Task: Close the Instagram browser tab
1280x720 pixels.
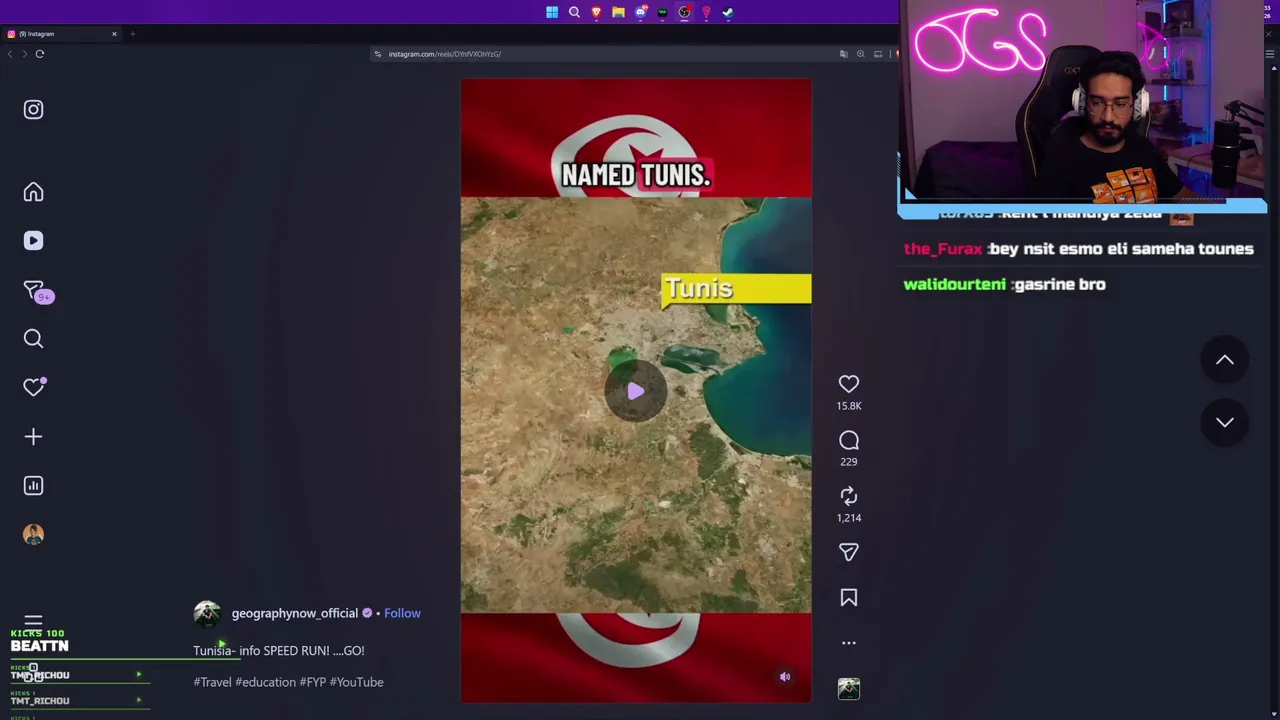Action: coord(114,34)
